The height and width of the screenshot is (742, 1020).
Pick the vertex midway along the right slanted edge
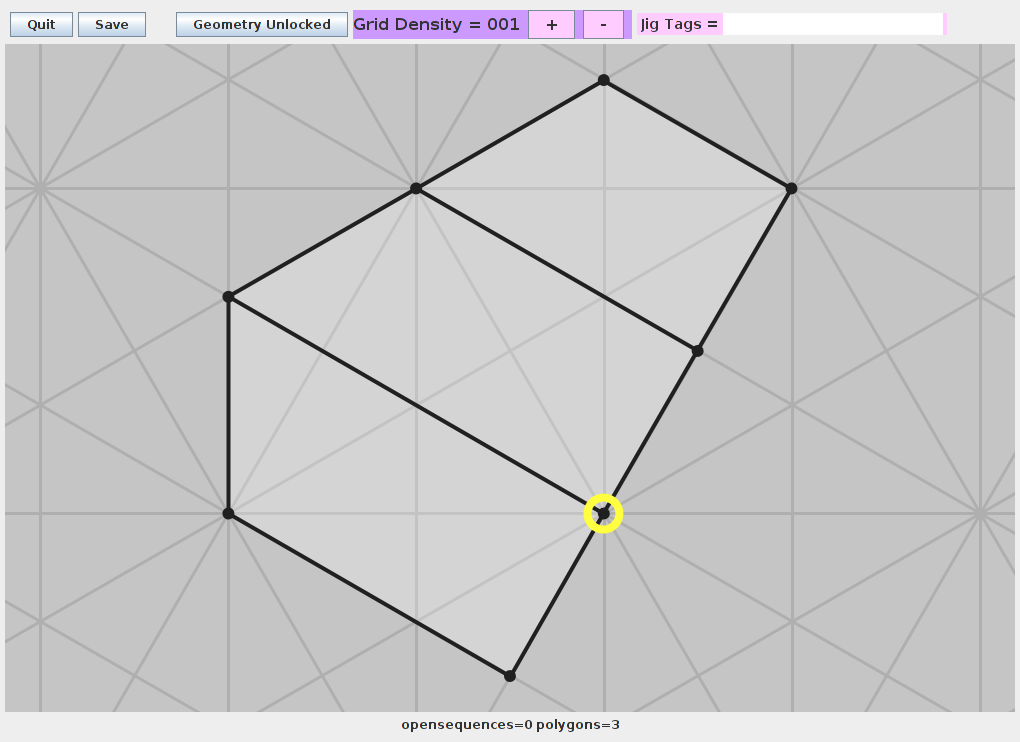coord(697,351)
